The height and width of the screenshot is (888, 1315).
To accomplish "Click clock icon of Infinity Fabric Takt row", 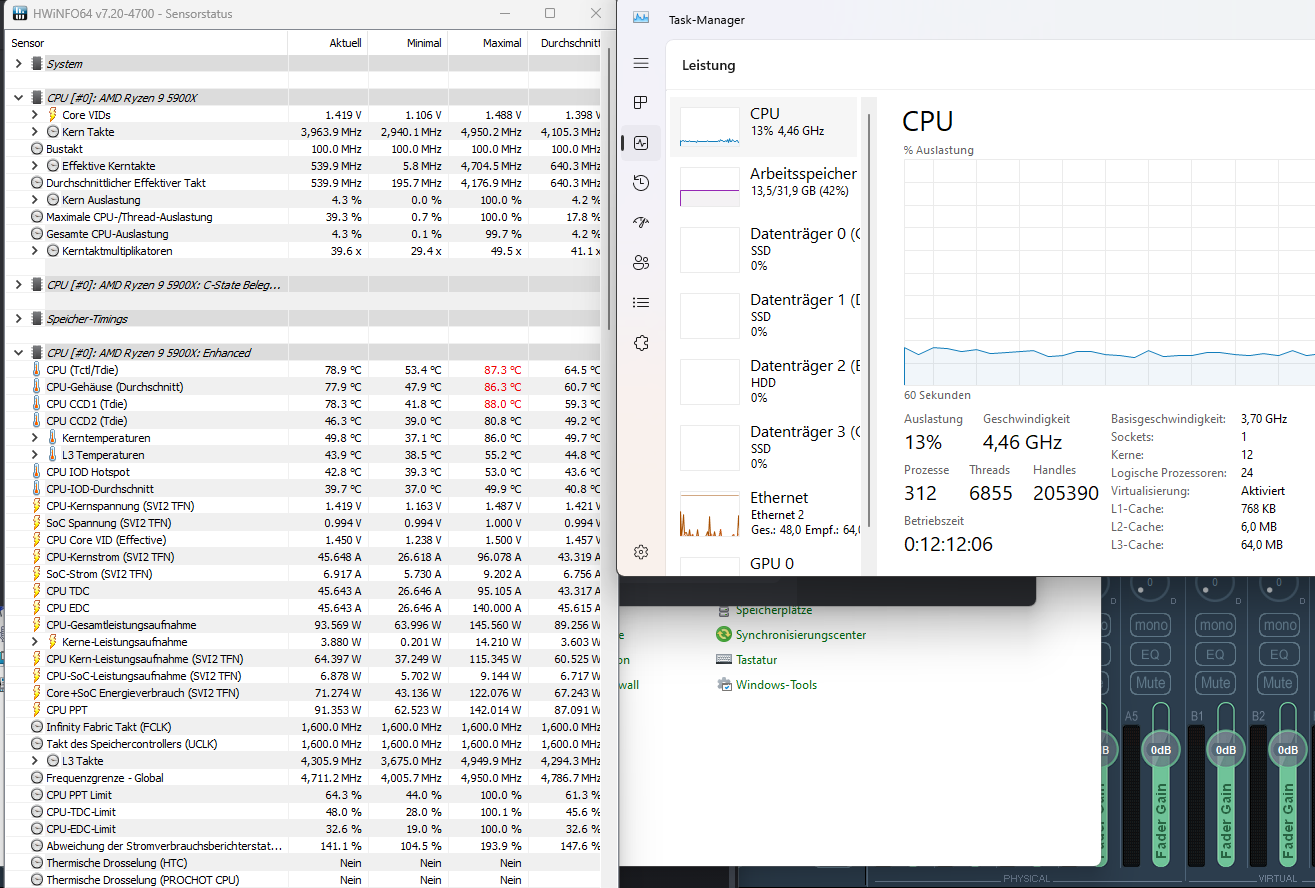I will point(37,727).
